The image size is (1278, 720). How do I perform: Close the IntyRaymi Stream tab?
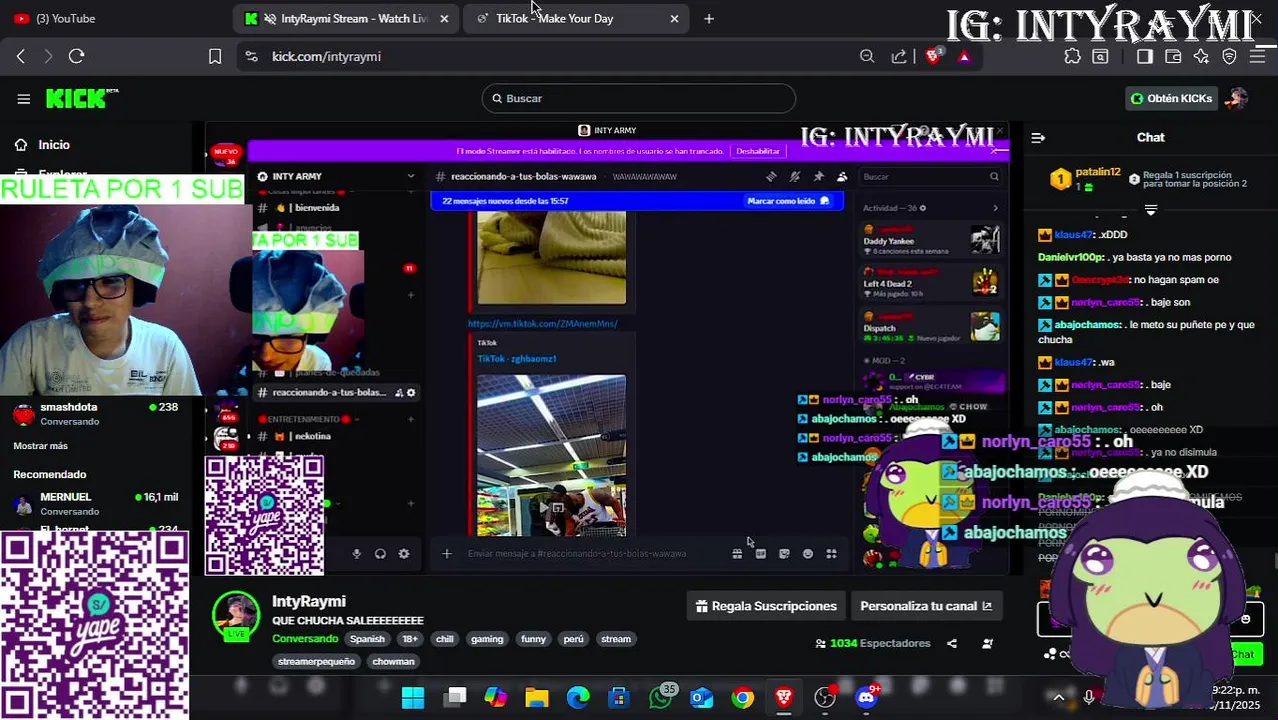(x=444, y=18)
